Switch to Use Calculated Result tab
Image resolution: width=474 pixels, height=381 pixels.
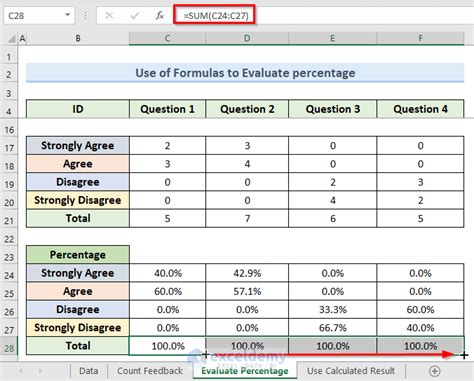pos(351,371)
